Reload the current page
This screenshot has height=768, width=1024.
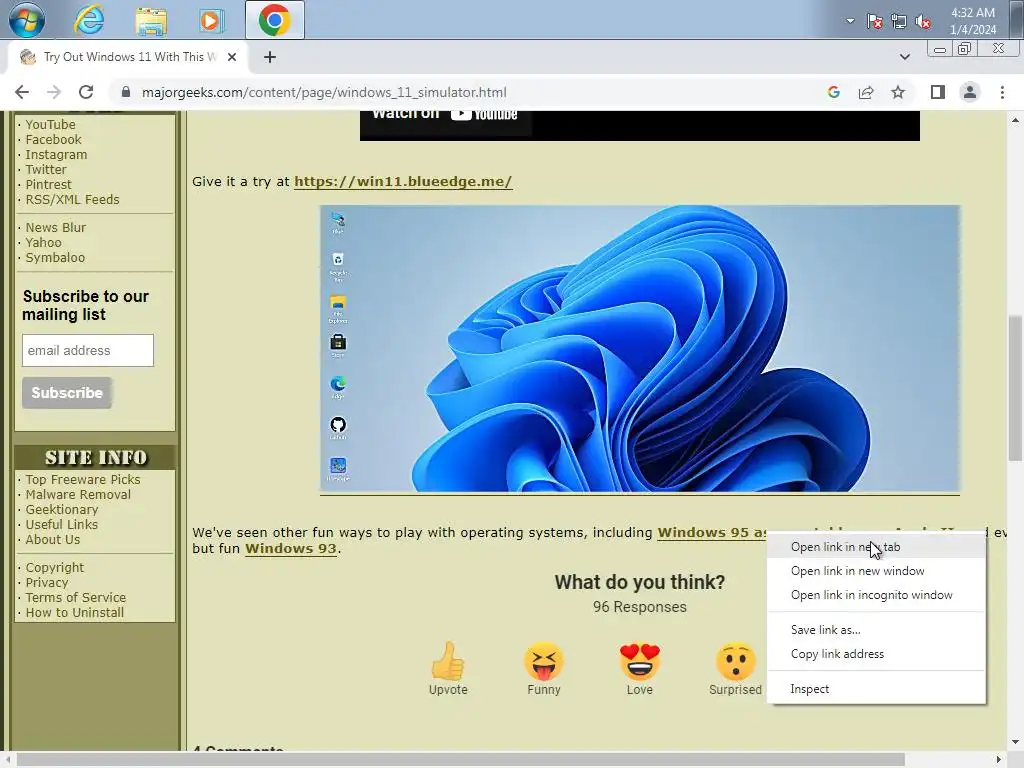click(86, 92)
